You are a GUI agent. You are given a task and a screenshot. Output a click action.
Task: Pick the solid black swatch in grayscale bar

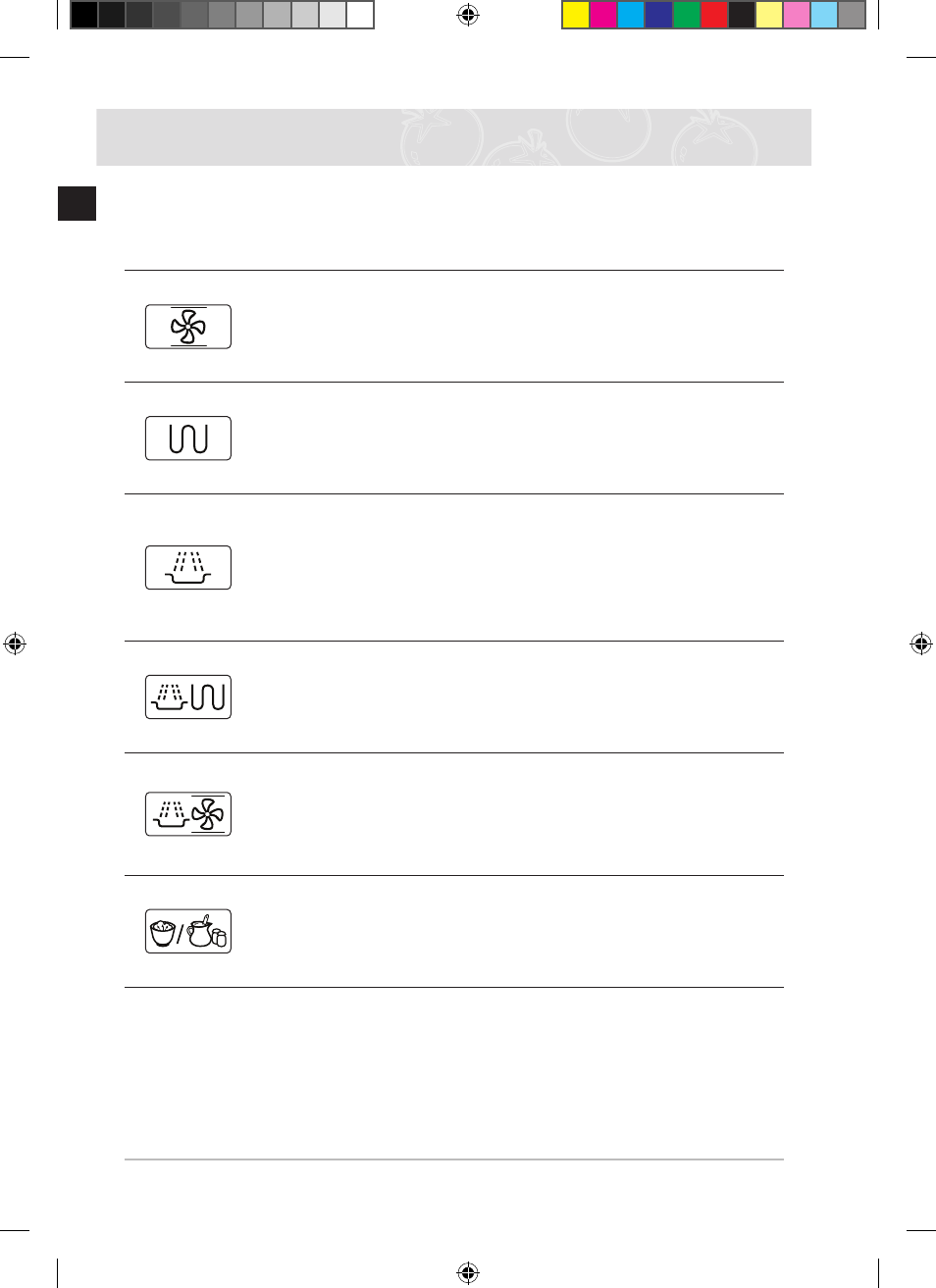(84, 15)
